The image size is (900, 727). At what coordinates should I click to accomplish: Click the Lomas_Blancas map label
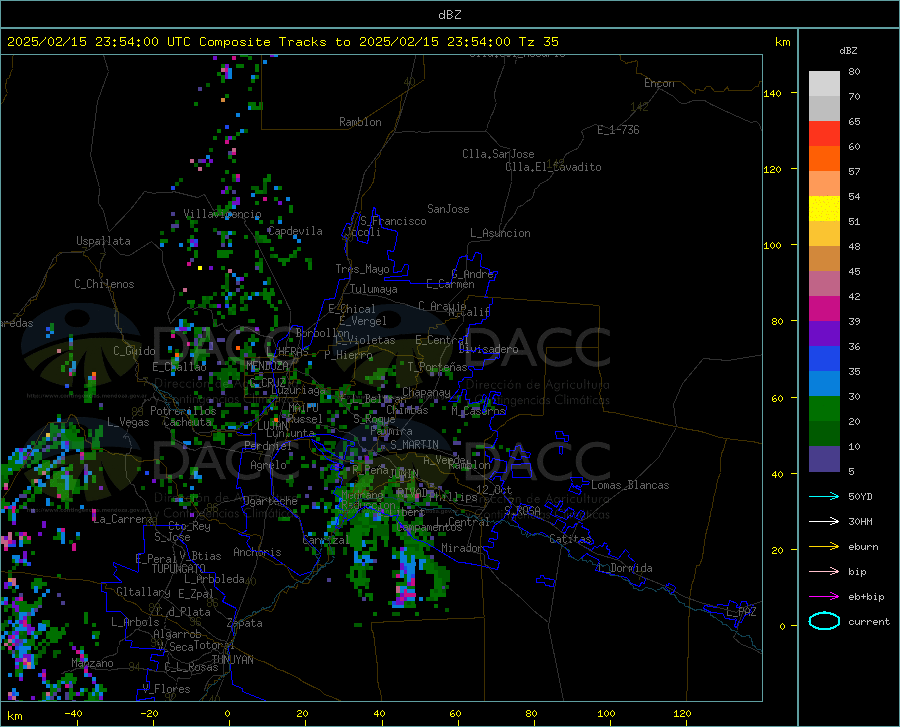tap(630, 485)
